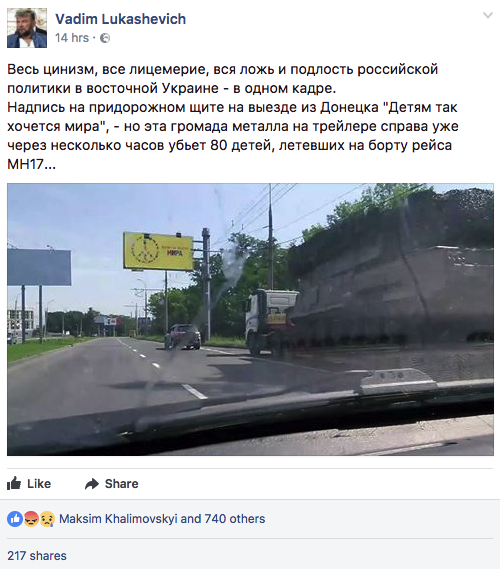
Task: Open the attached highway photo
Action: click(x=250, y=319)
